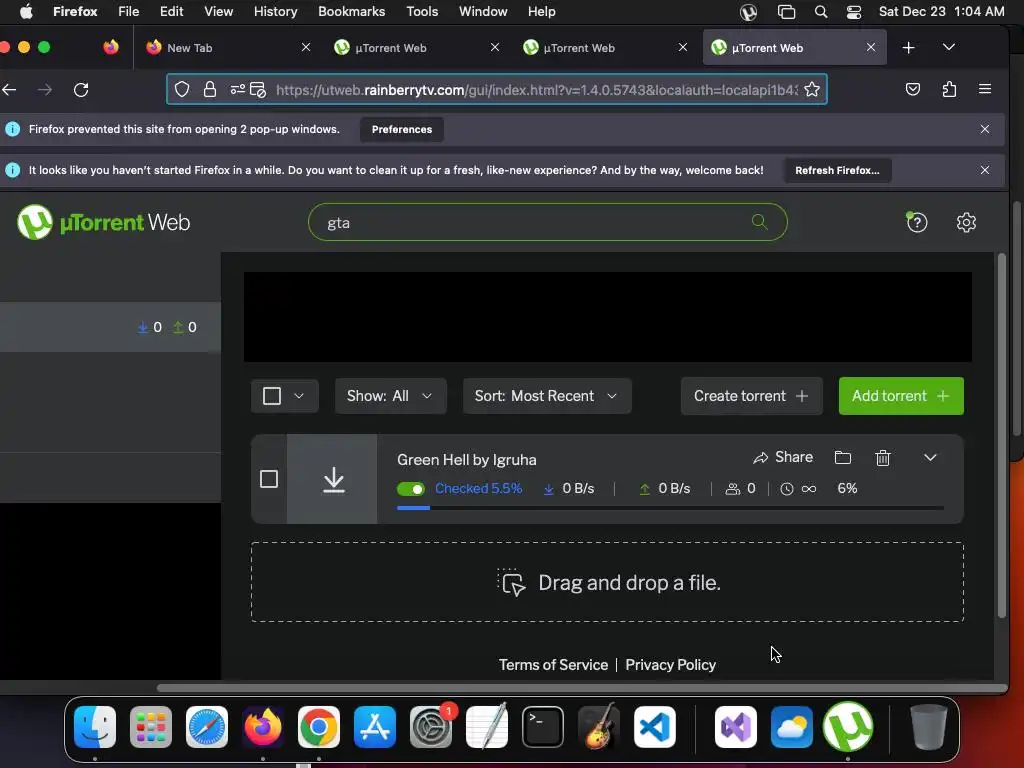
Task: Open the select-all dropdown arrow
Action: (x=299, y=396)
